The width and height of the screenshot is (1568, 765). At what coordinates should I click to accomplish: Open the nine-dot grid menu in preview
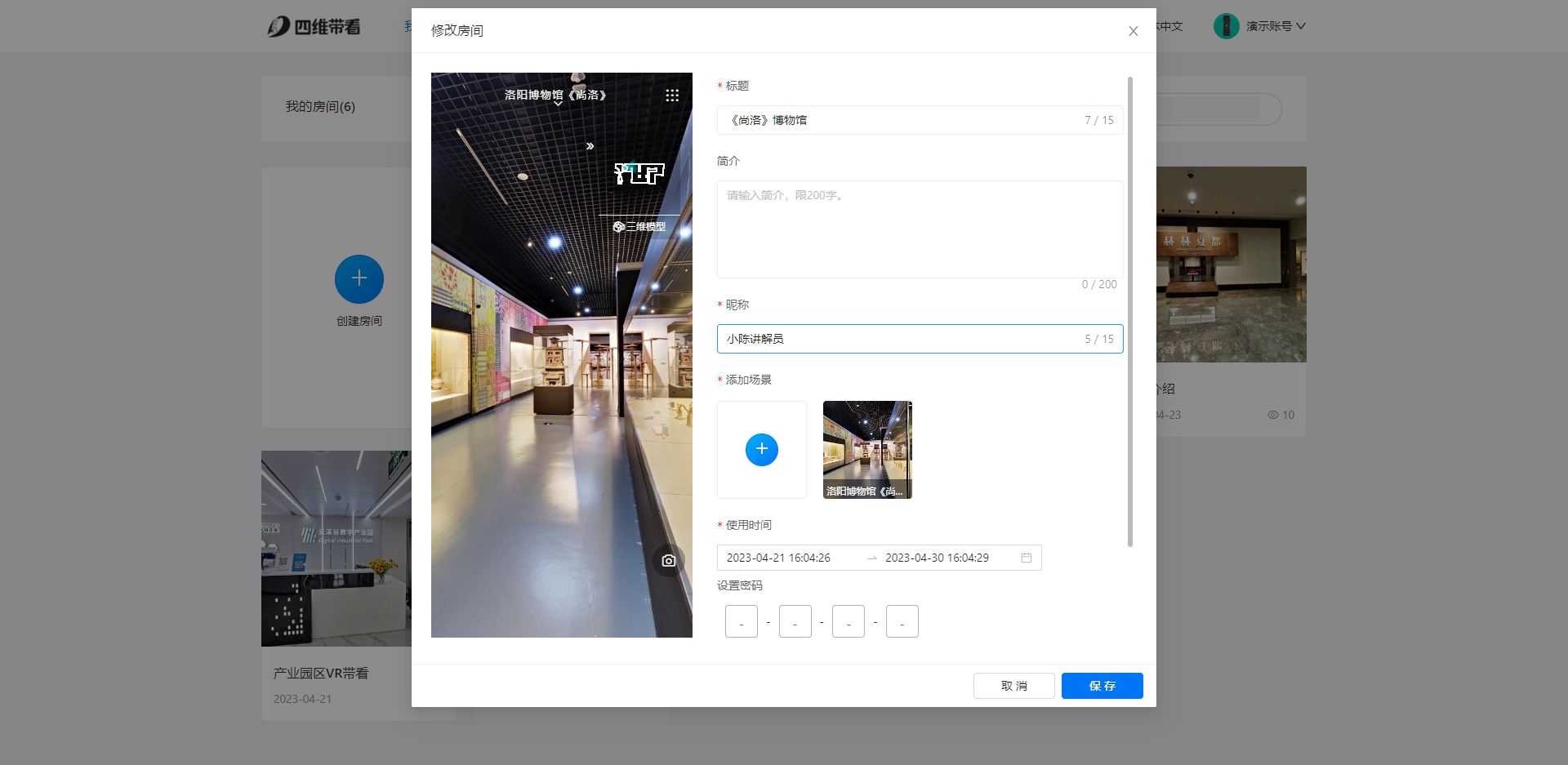[672, 96]
